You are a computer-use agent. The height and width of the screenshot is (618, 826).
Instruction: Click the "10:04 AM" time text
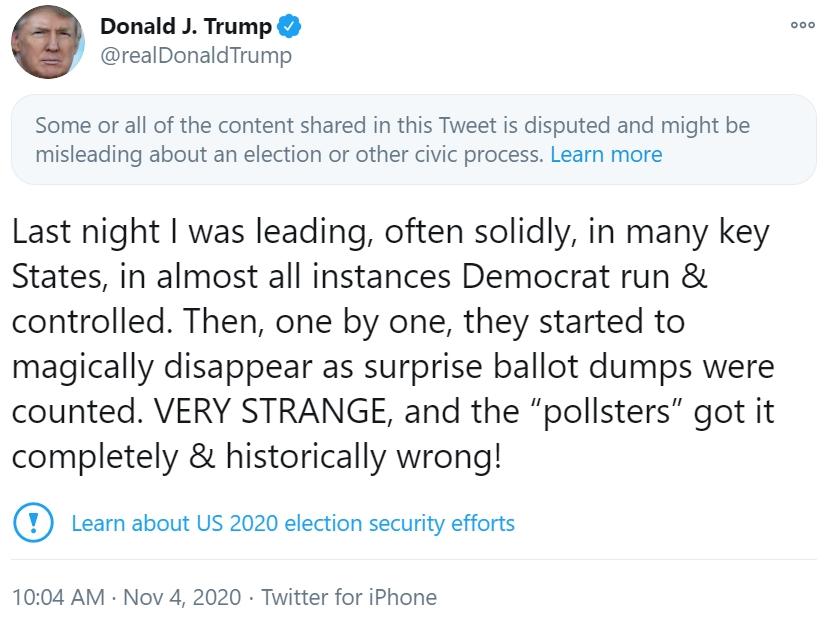[x=56, y=597]
